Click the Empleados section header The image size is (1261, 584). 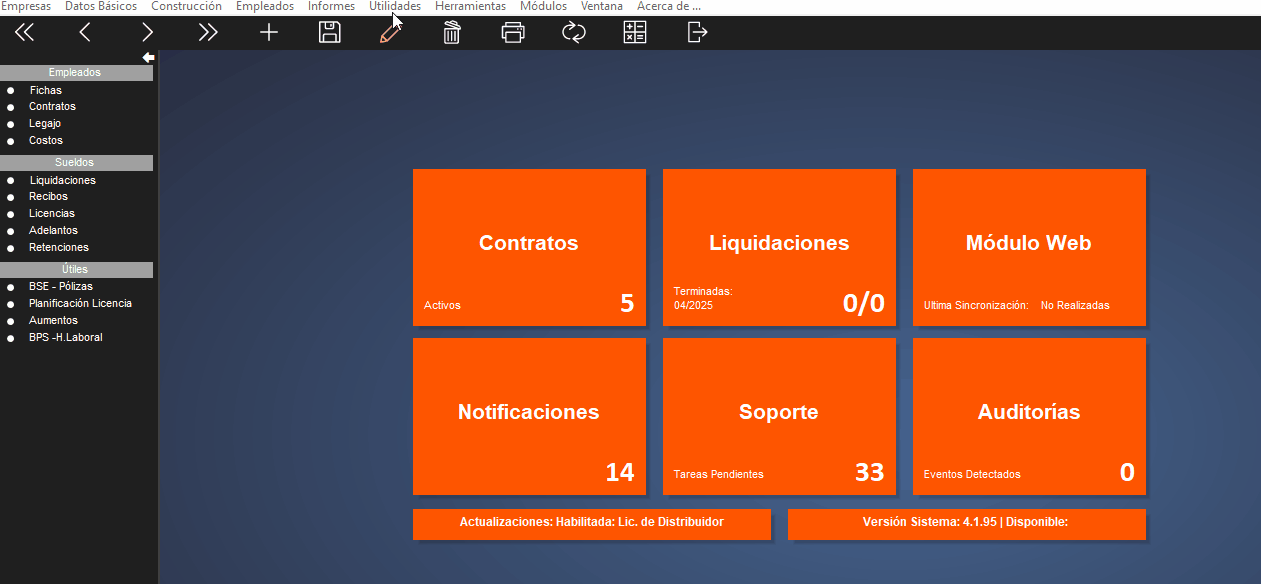[x=76, y=72]
